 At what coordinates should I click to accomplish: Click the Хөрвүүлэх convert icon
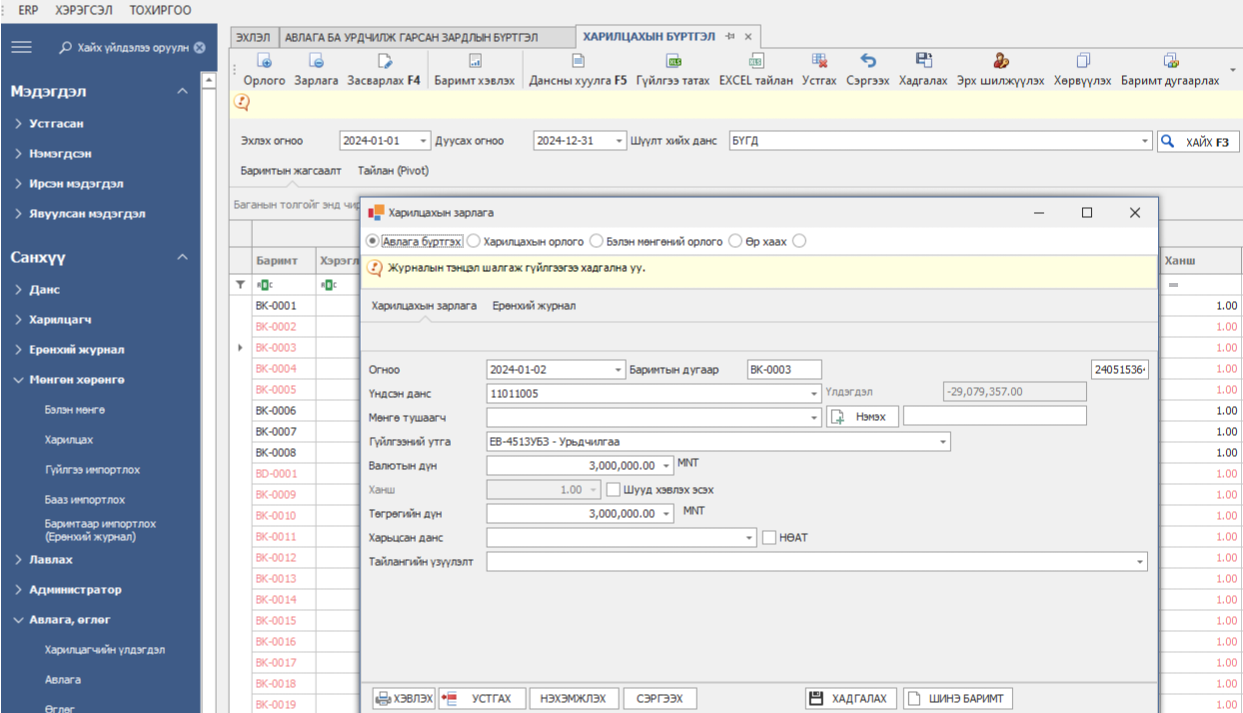coord(1082,61)
